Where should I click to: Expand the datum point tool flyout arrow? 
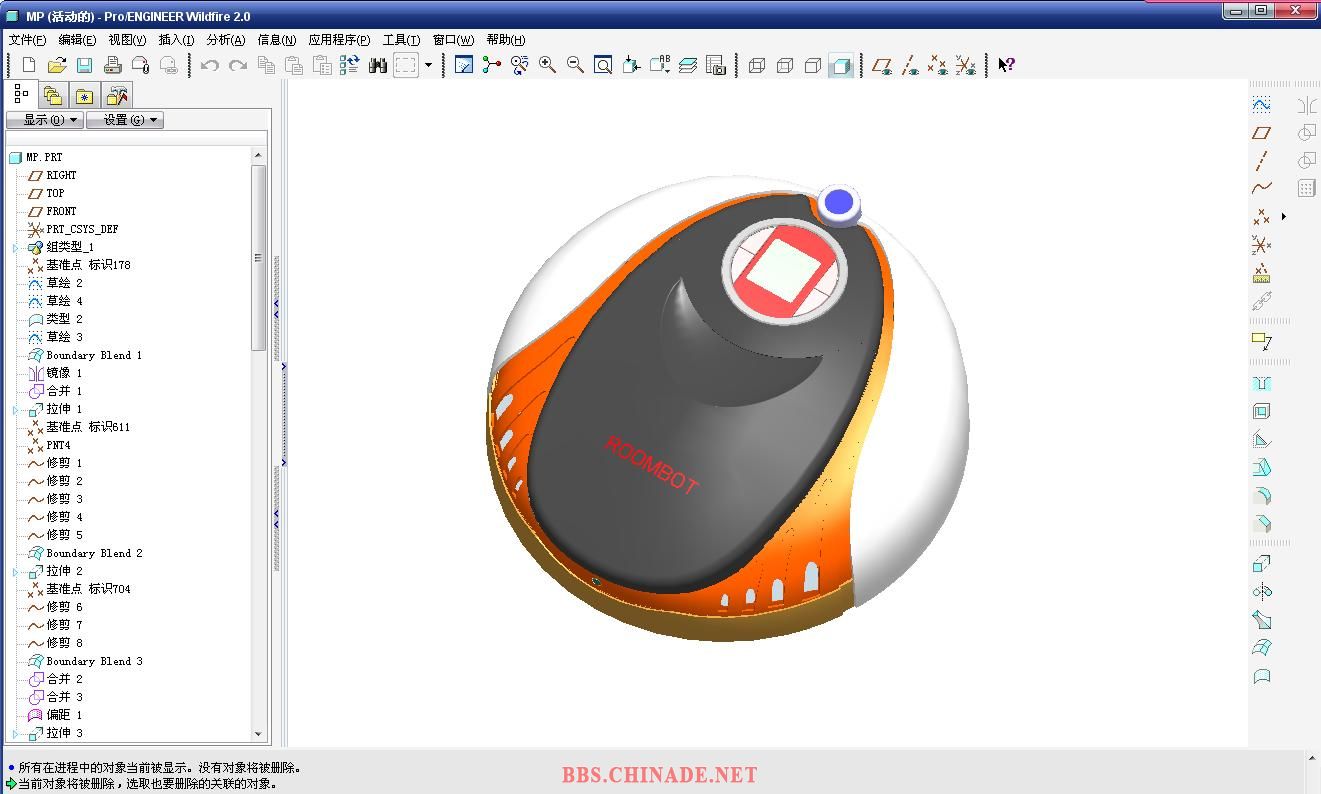click(x=1284, y=216)
